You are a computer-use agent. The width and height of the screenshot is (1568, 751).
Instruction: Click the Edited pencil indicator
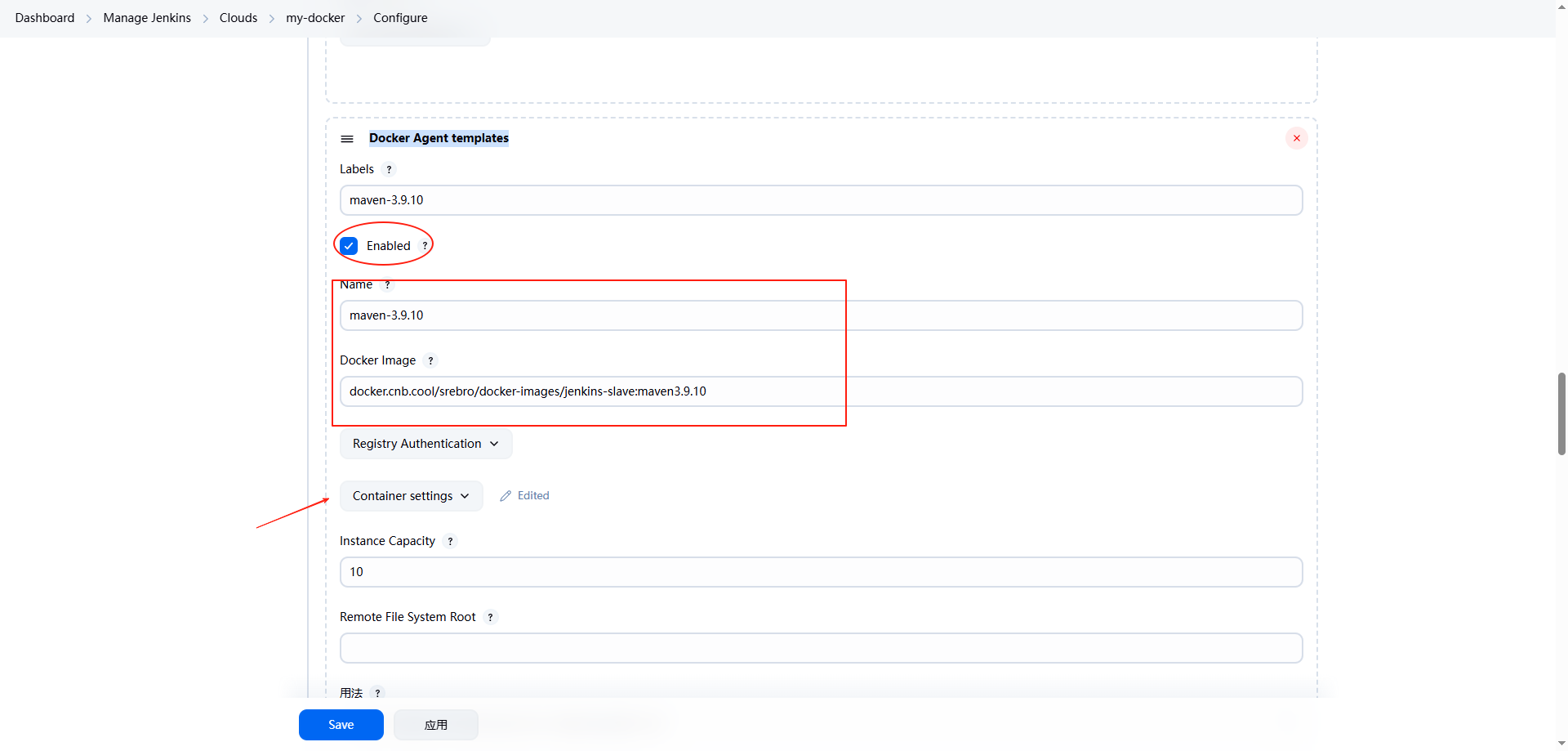524,496
